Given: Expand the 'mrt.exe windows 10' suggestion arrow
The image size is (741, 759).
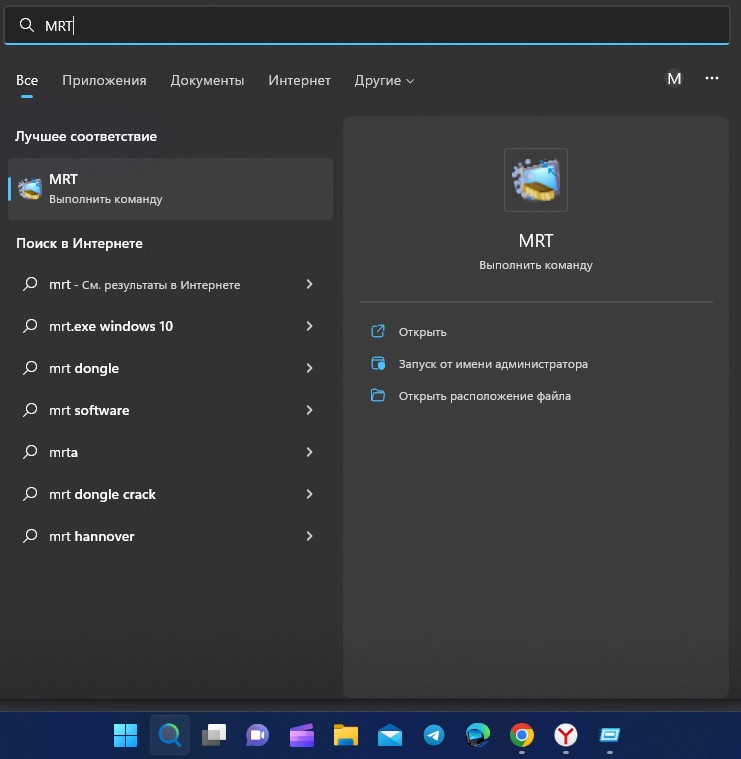Looking at the screenshot, I should coord(309,326).
